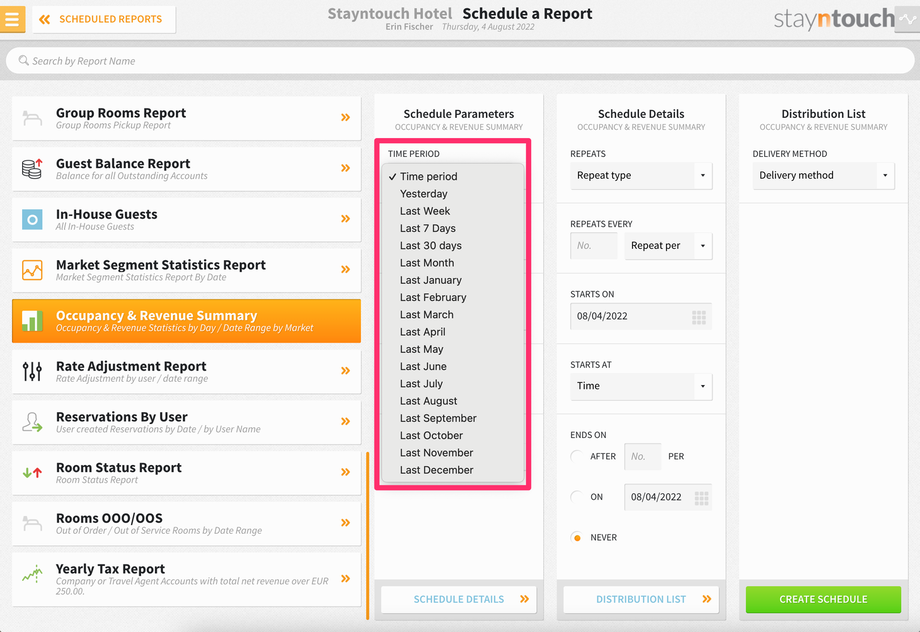The height and width of the screenshot is (632, 920).
Task: Click the Distribution List button
Action: (x=641, y=599)
